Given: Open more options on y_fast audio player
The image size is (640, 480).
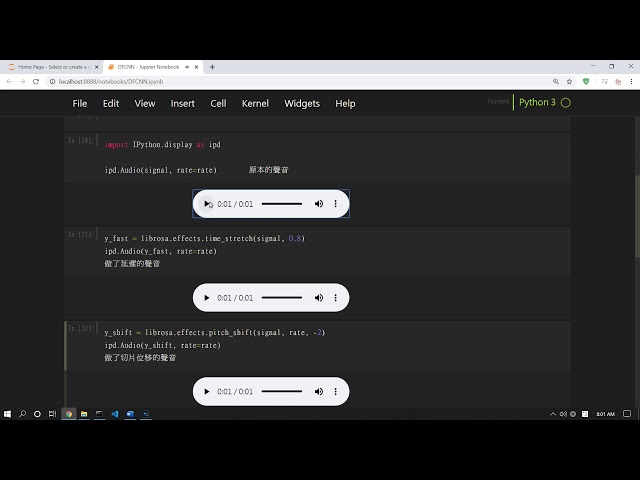Looking at the screenshot, I should click(x=336, y=298).
